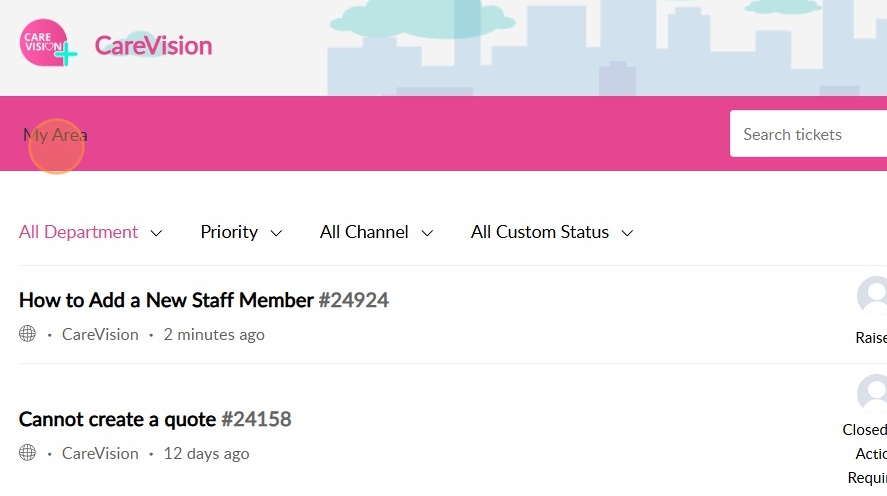Click ticket number #24158

256,419
